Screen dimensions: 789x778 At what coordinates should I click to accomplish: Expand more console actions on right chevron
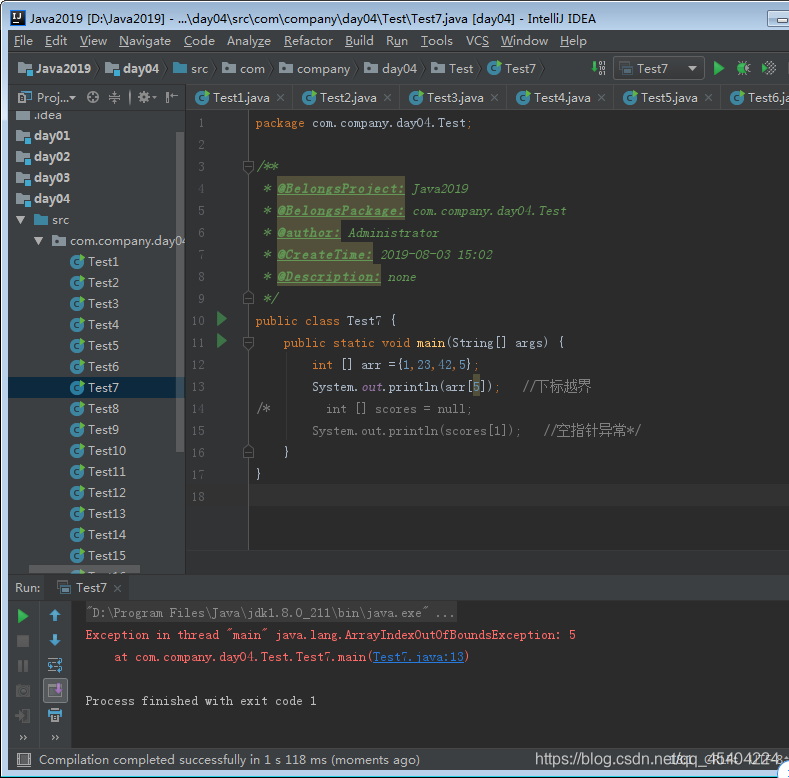(55, 737)
